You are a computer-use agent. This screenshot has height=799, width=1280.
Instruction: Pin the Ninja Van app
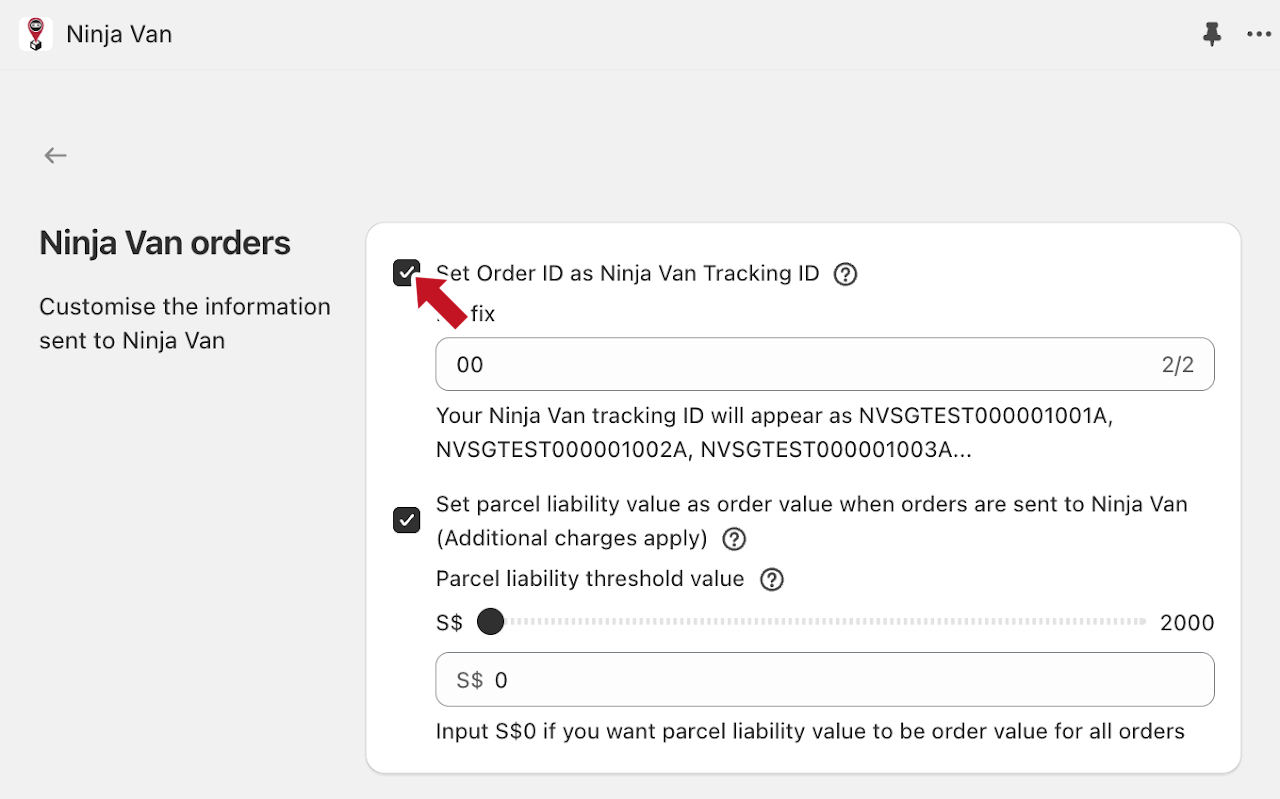coord(1212,35)
